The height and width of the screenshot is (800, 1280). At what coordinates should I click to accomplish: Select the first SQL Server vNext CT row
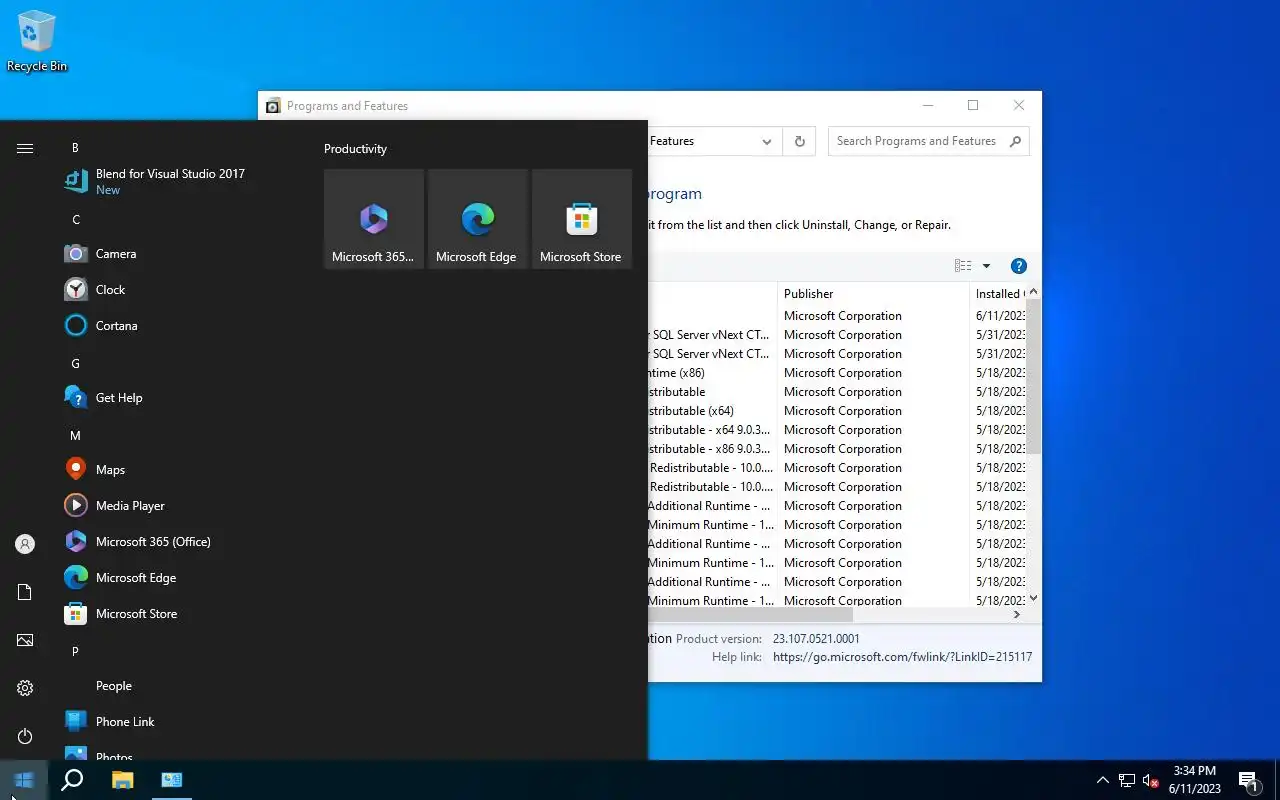click(837, 335)
